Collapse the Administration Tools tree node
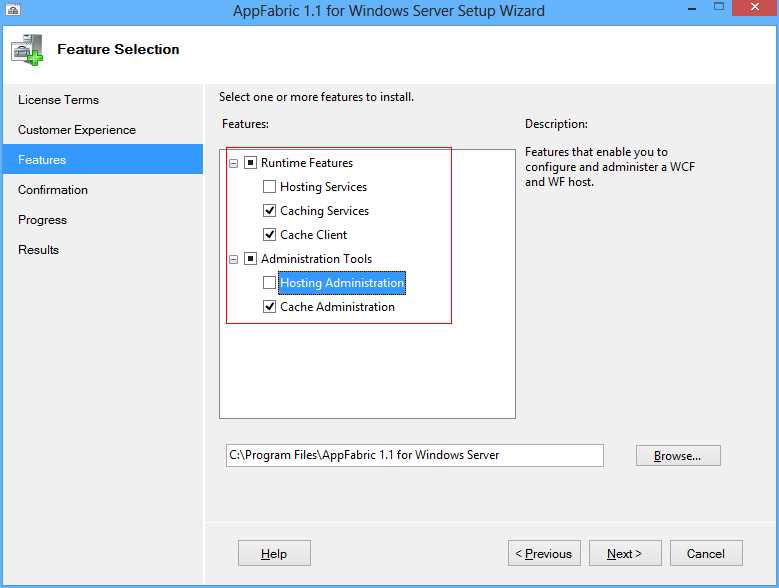779x588 pixels. tap(234, 259)
